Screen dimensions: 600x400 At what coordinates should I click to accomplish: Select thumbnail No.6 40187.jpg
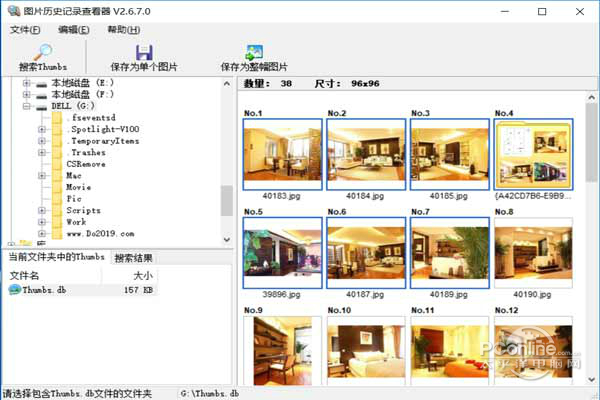coord(366,253)
